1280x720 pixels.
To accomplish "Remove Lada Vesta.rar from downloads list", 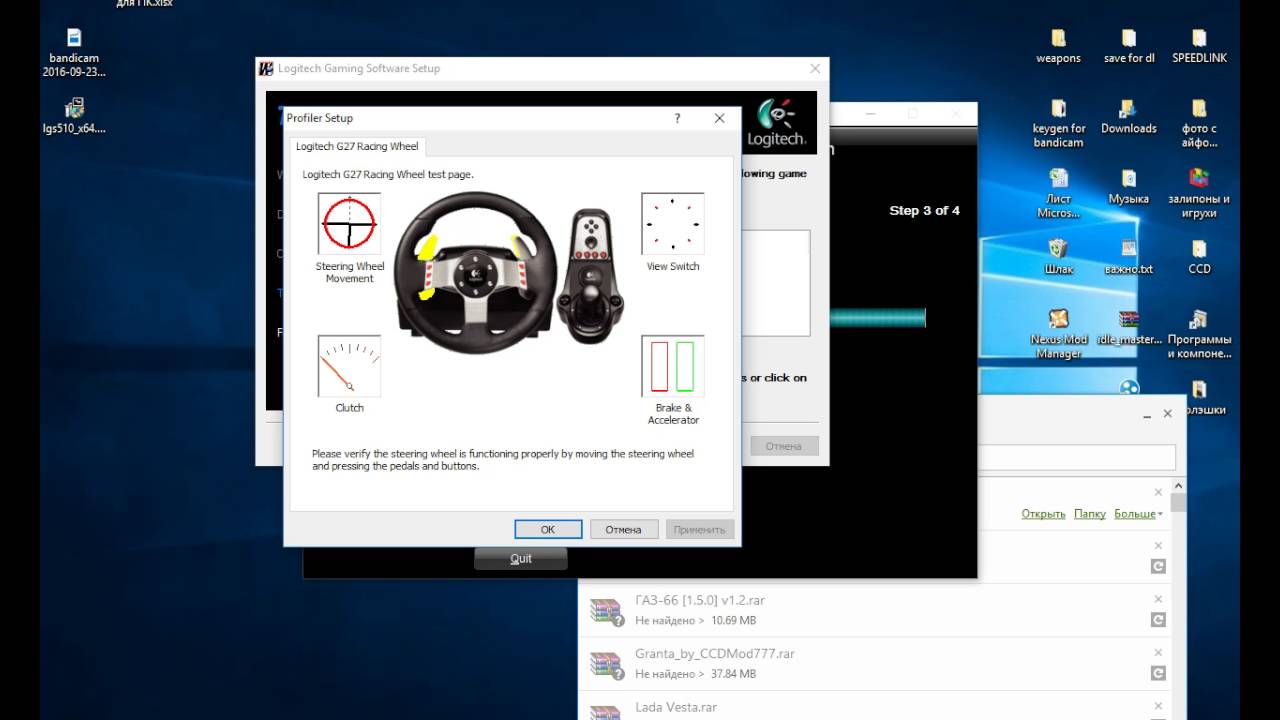I will pyautogui.click(x=1158, y=707).
